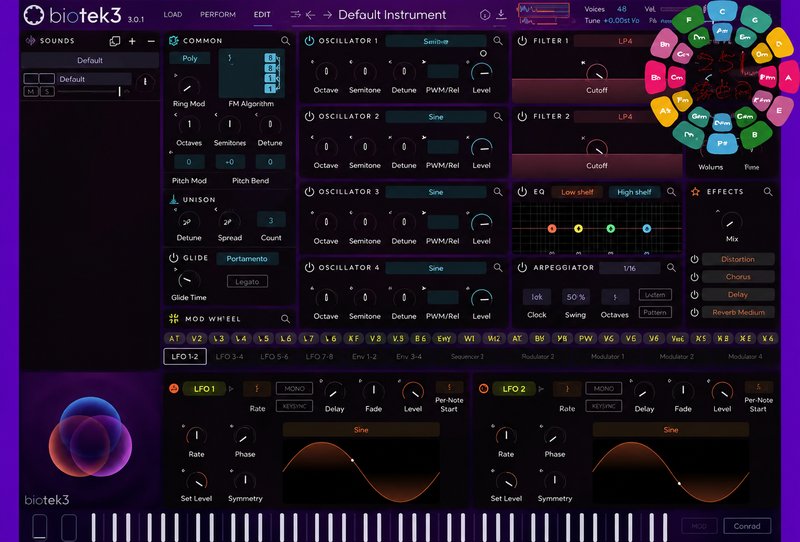This screenshot has height=542, width=800.
Task: Enable the Chorus effect power button
Action: tap(694, 277)
